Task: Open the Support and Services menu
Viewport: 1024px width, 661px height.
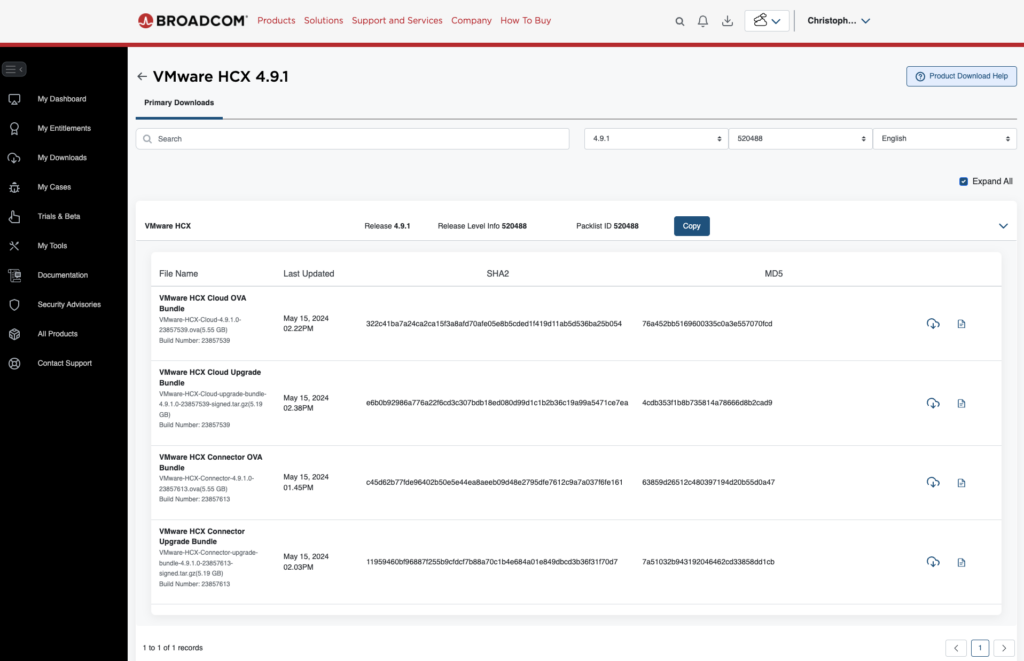Action: [x=397, y=21]
